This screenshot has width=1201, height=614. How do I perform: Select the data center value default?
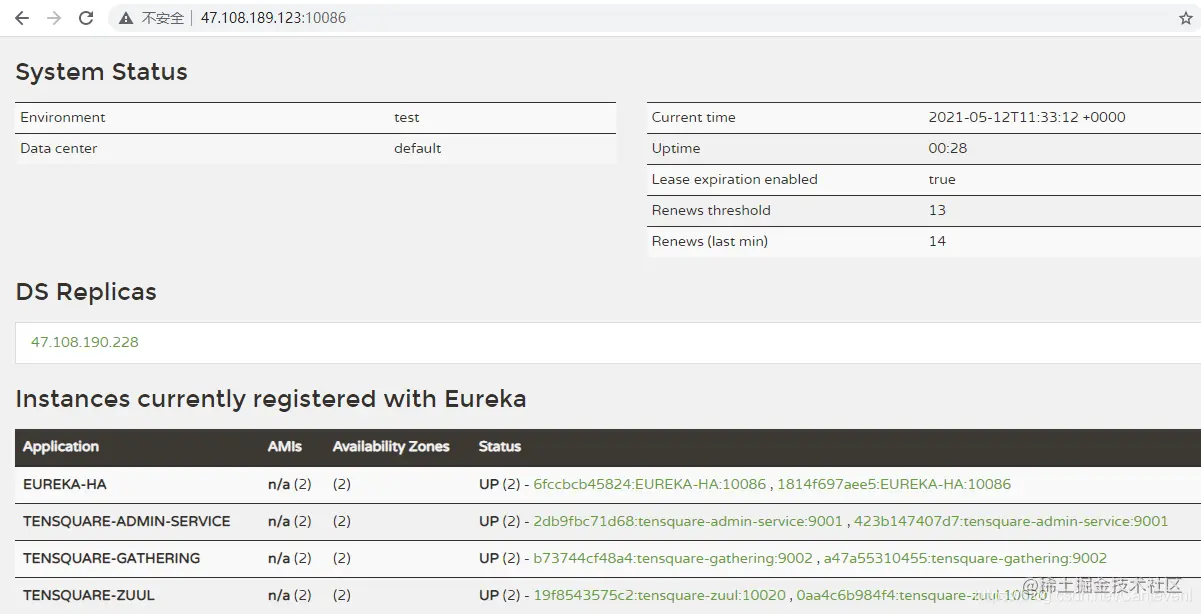(x=418, y=148)
